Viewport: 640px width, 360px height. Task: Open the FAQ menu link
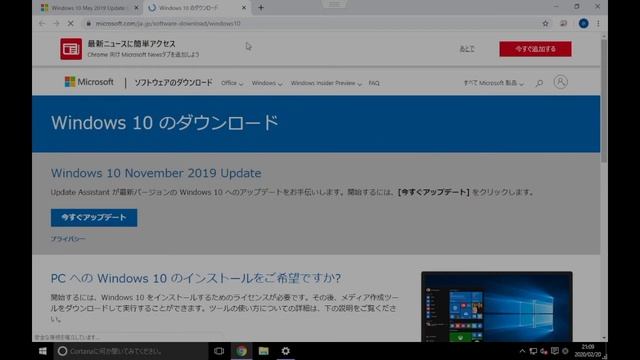coord(374,83)
